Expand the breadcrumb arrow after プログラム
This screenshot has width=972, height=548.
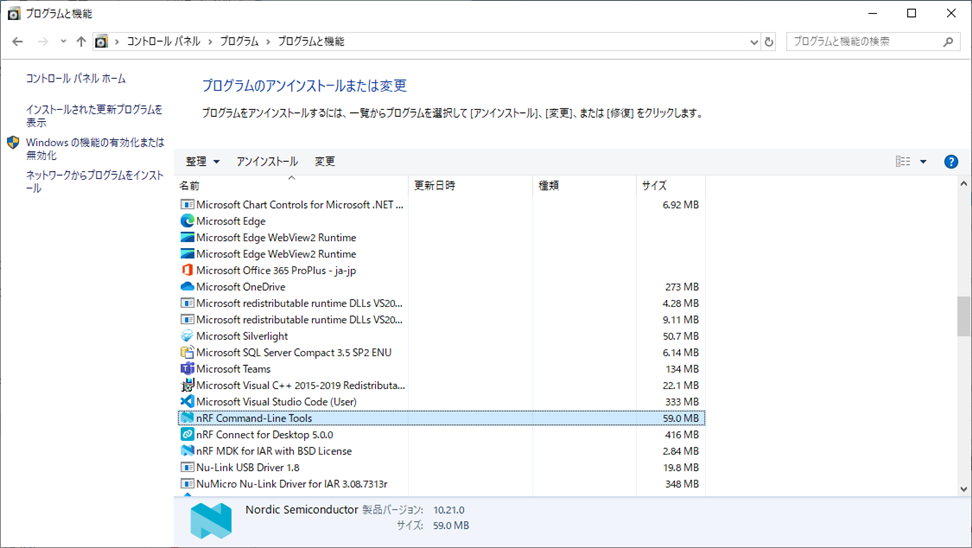(x=268, y=42)
